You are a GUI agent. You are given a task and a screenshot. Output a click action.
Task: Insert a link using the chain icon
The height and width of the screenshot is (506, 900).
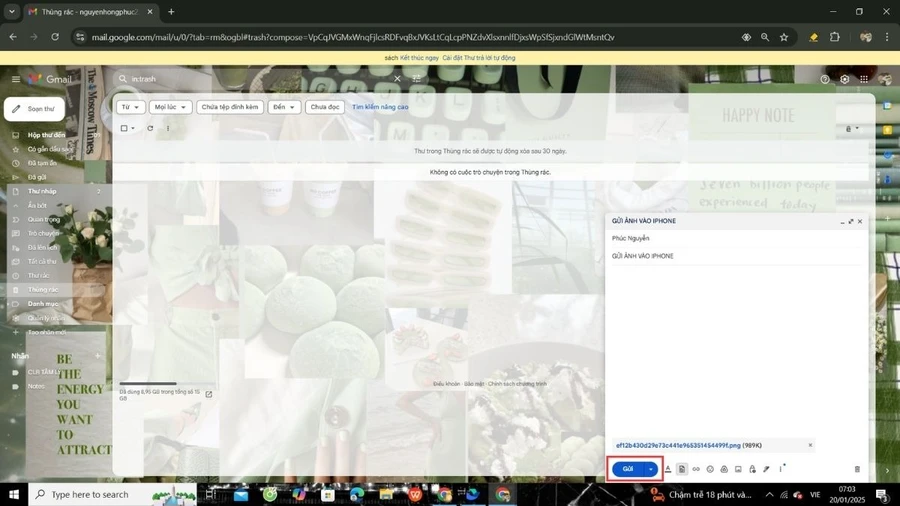click(x=696, y=469)
